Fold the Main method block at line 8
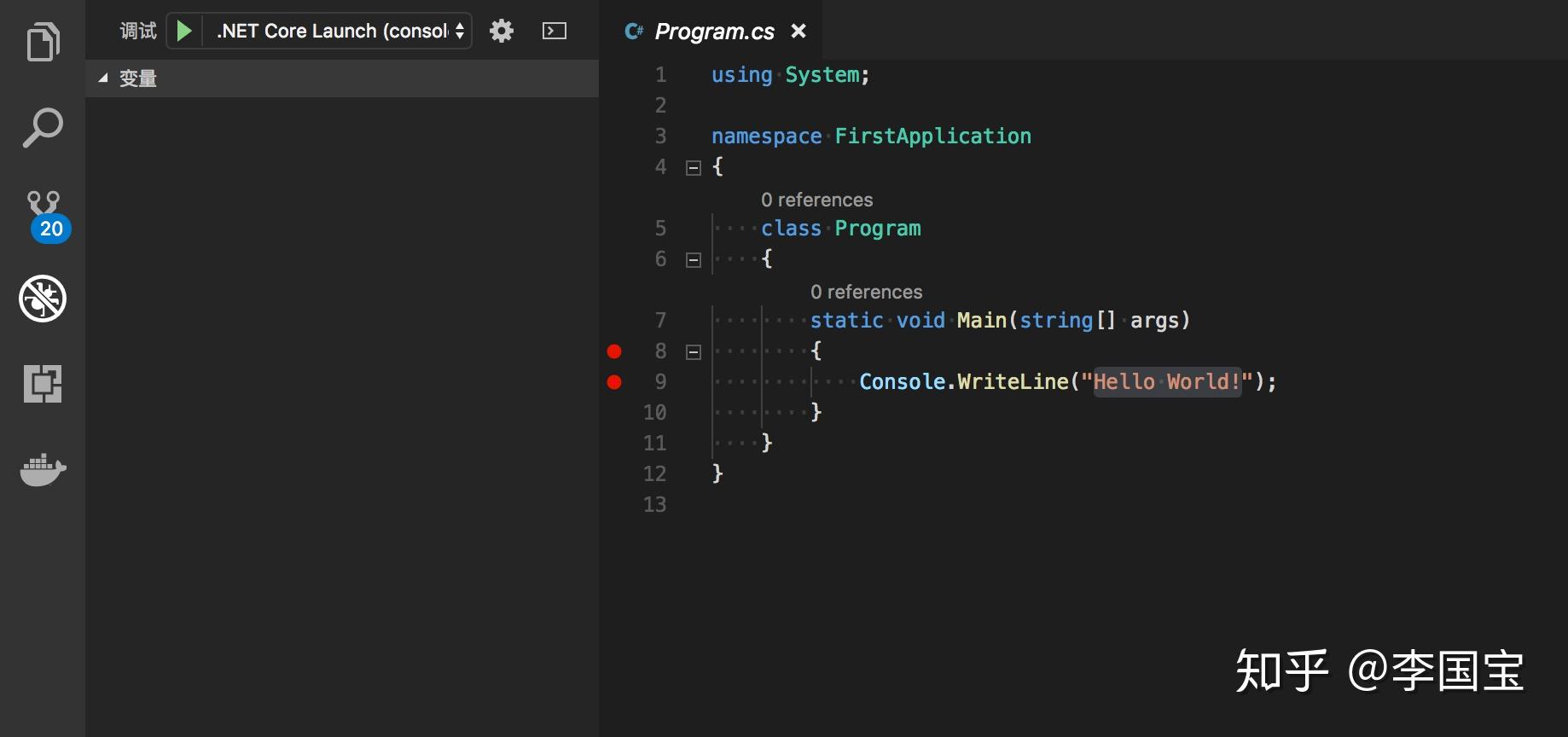Viewport: 1568px width, 737px height. coord(694,352)
